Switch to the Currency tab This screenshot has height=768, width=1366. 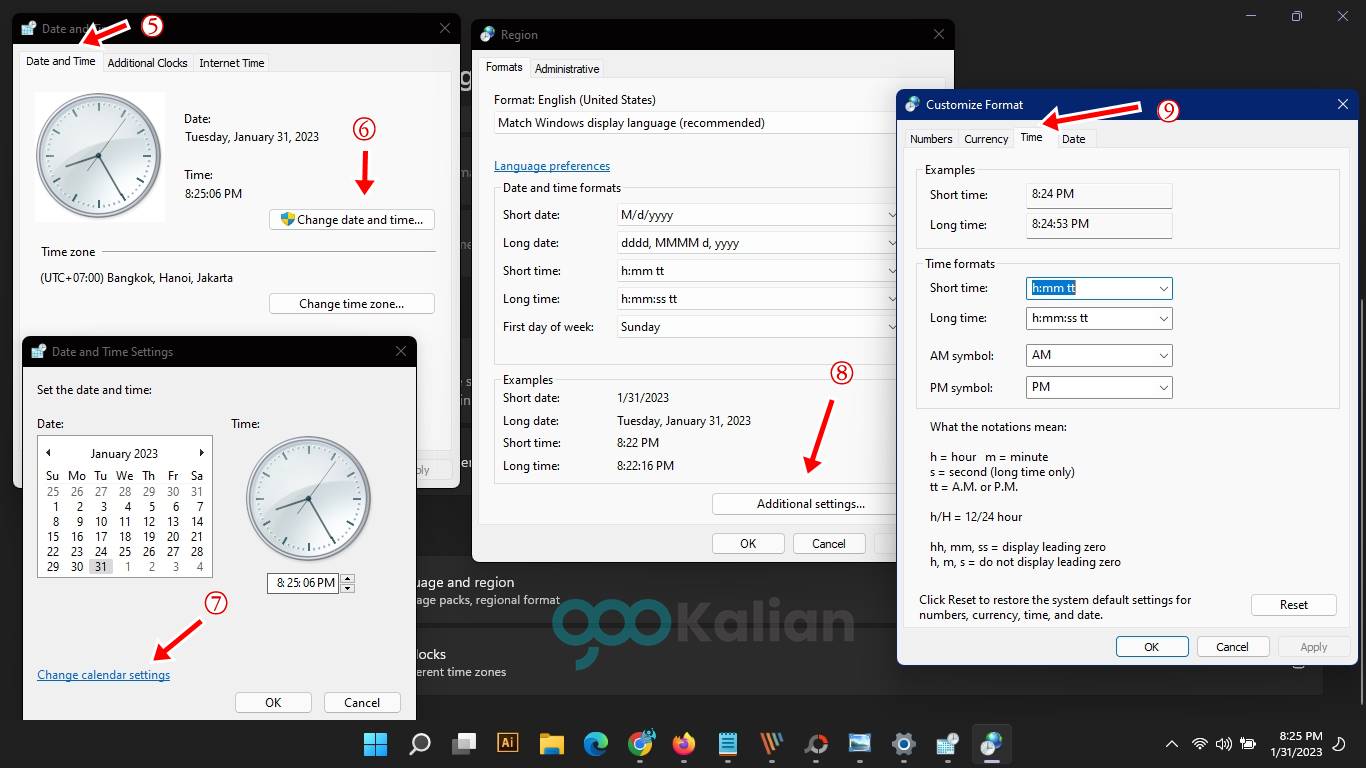pyautogui.click(x=986, y=139)
